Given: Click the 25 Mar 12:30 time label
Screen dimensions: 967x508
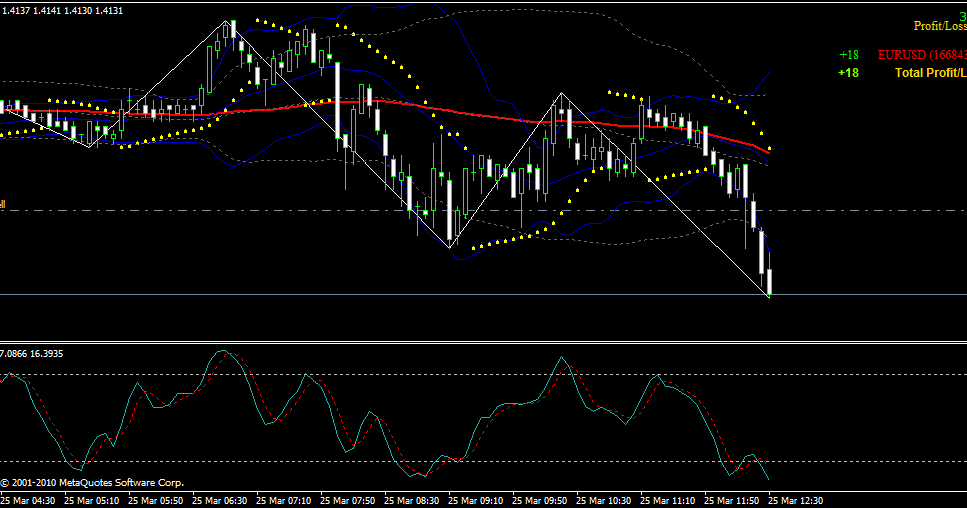Looking at the screenshot, I should coord(796,501).
